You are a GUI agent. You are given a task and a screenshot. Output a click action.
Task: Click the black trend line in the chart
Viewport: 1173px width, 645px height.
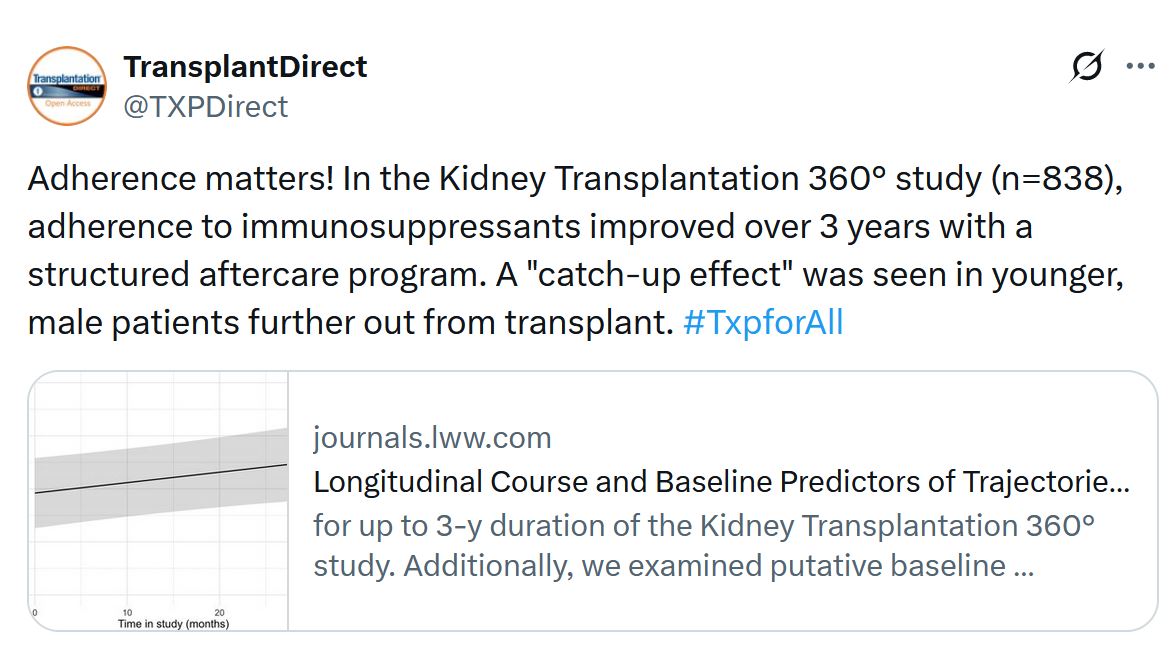[x=160, y=478]
